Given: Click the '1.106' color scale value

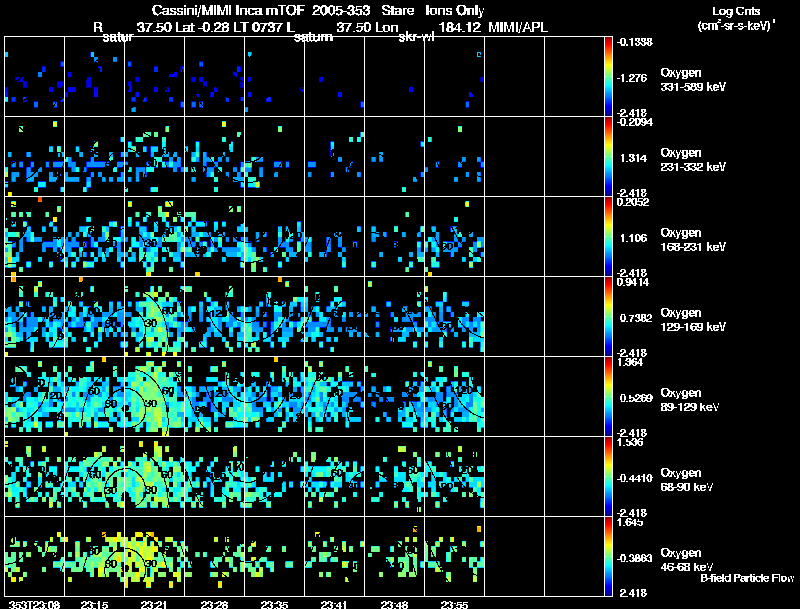Looking at the screenshot, I should coord(633,238).
